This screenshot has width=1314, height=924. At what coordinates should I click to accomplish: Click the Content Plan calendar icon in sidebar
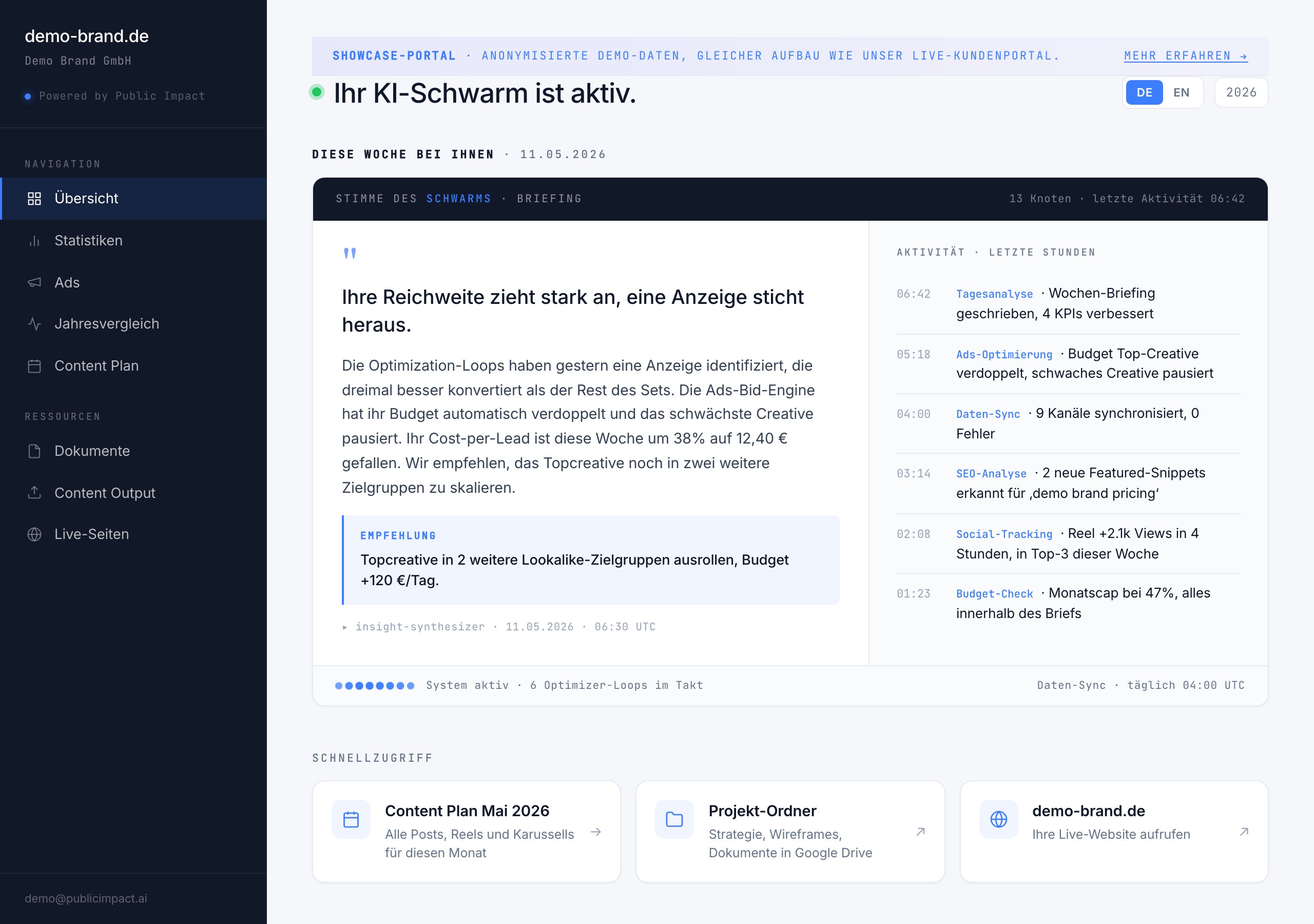point(34,366)
